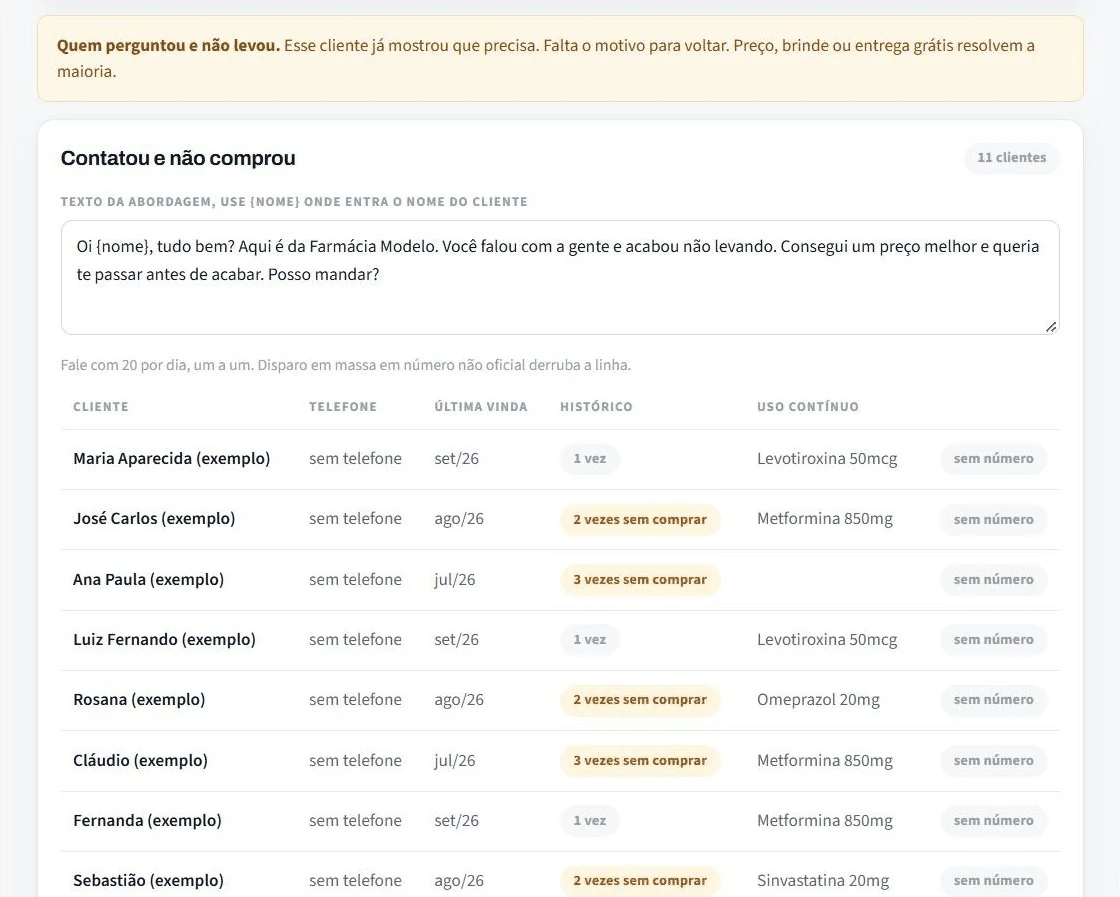Select the '2 vezes sem comprar' badge for José Carlos
The width and height of the screenshot is (1120, 897).
click(639, 519)
